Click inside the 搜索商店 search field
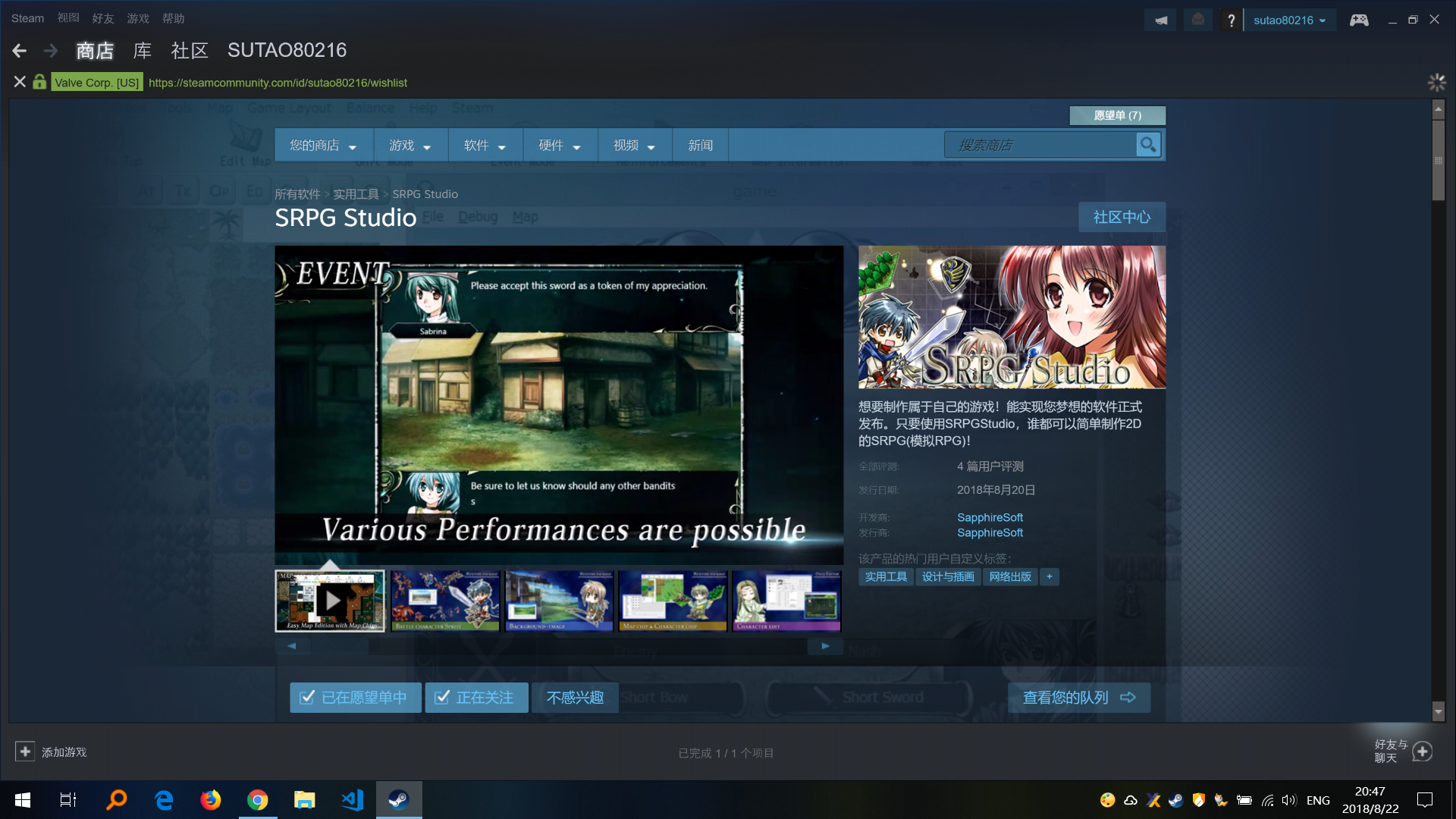This screenshot has width=1456, height=819. pos(1040,145)
